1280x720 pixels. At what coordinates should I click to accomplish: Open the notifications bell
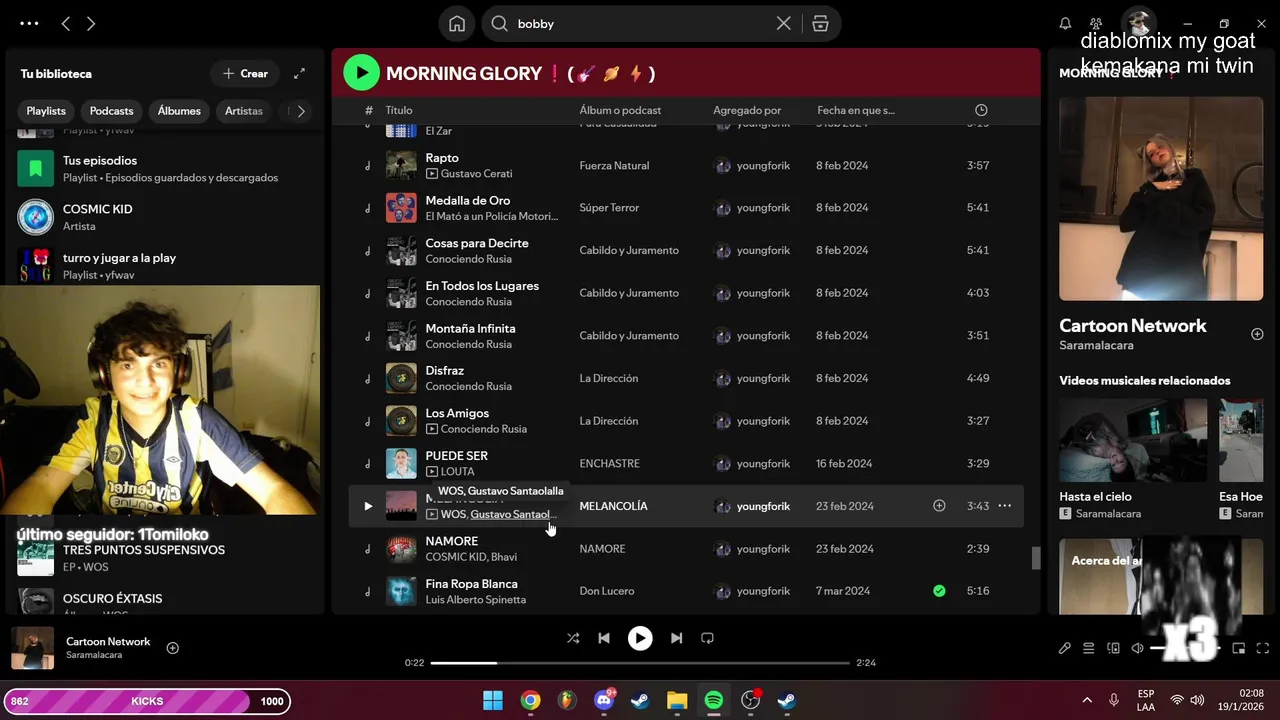click(1065, 23)
